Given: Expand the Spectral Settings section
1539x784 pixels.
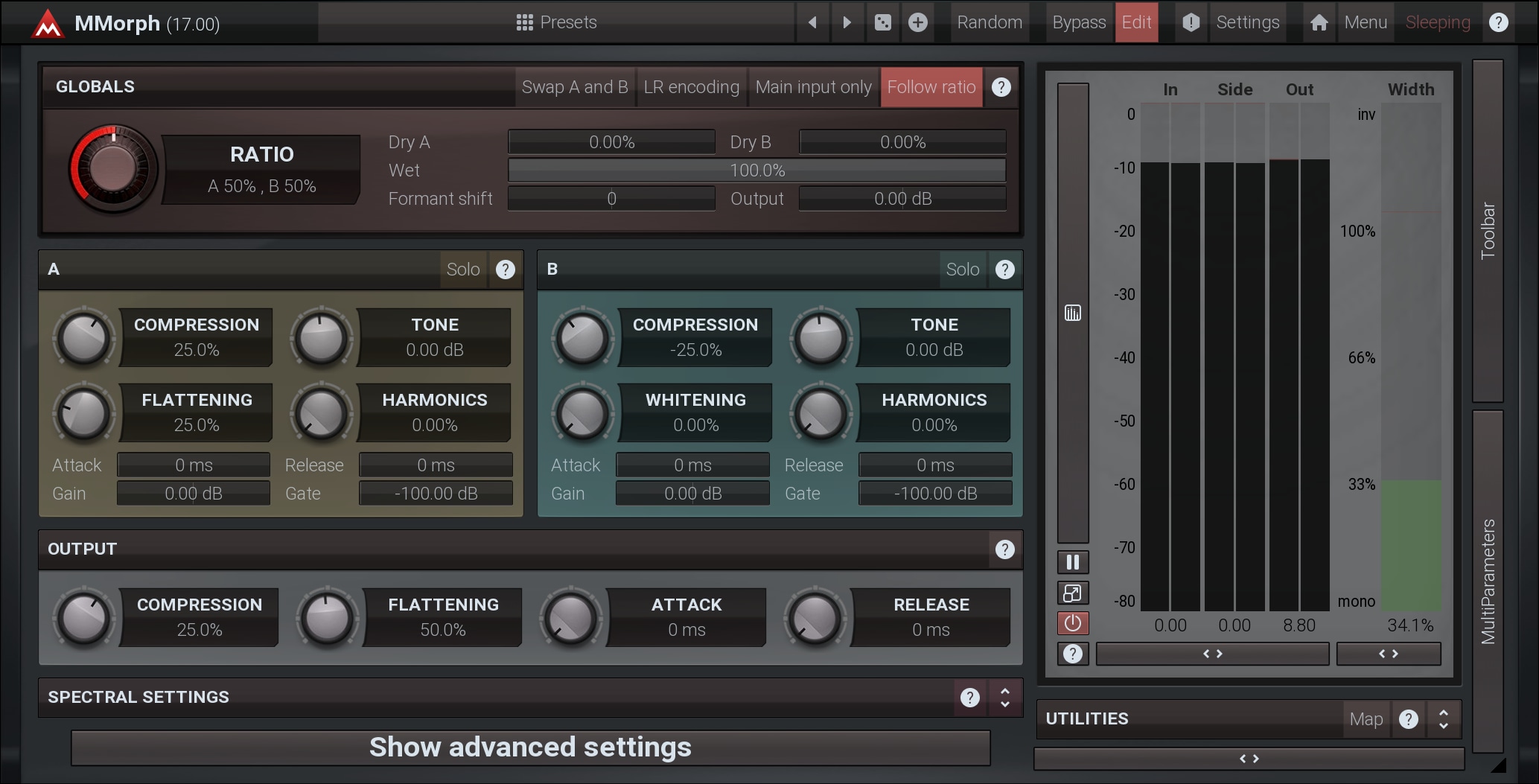Looking at the screenshot, I should [1004, 698].
